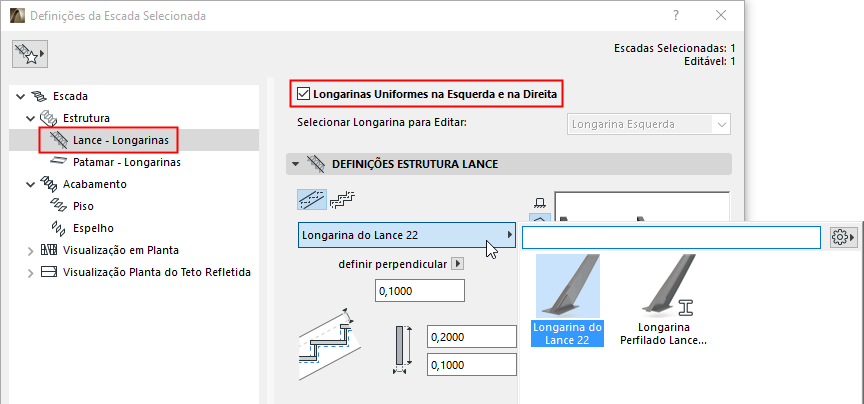
Task: Click the help question mark button
Action: pyautogui.click(x=677, y=16)
